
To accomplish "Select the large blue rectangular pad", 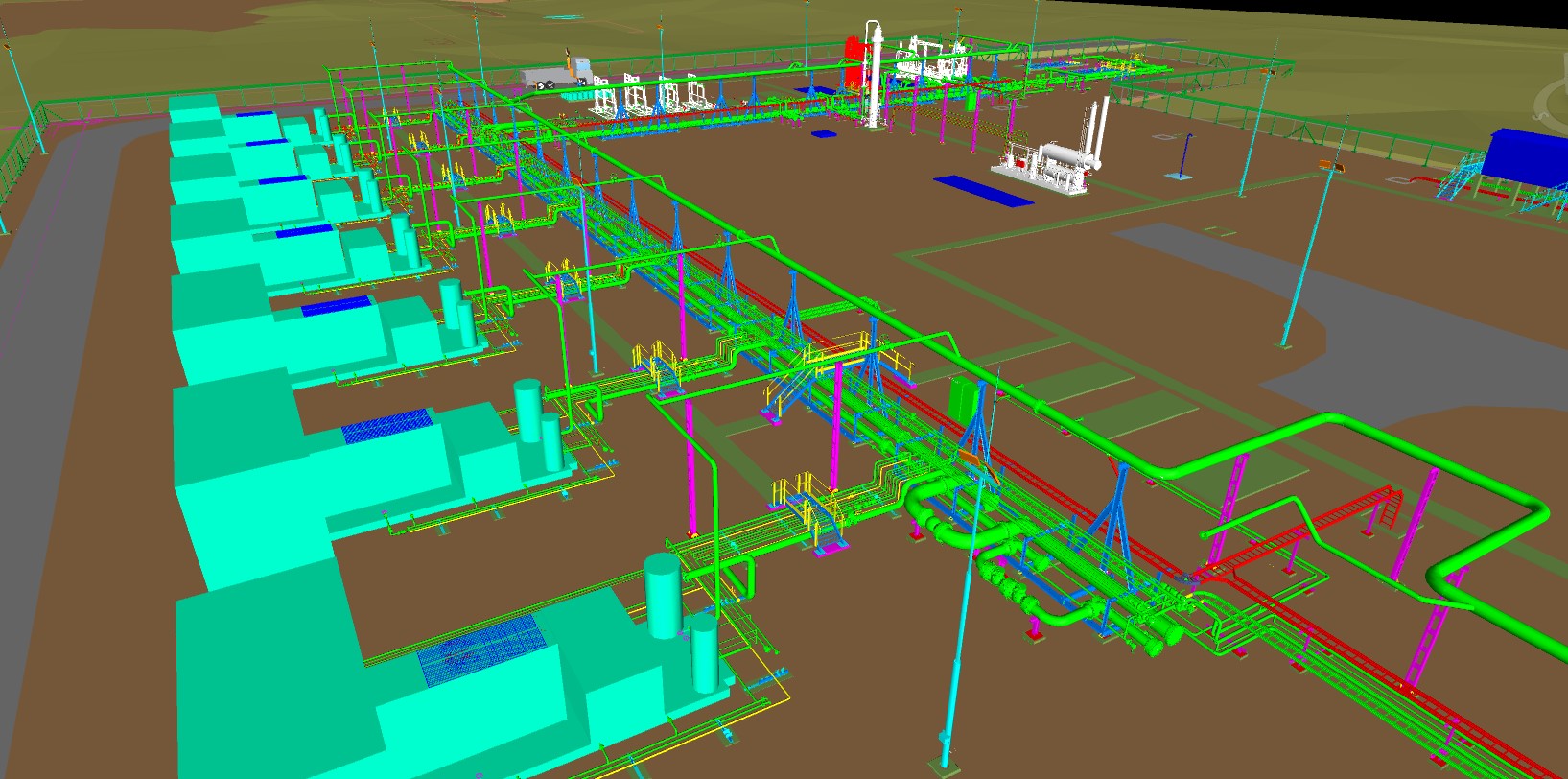I will tap(982, 190).
